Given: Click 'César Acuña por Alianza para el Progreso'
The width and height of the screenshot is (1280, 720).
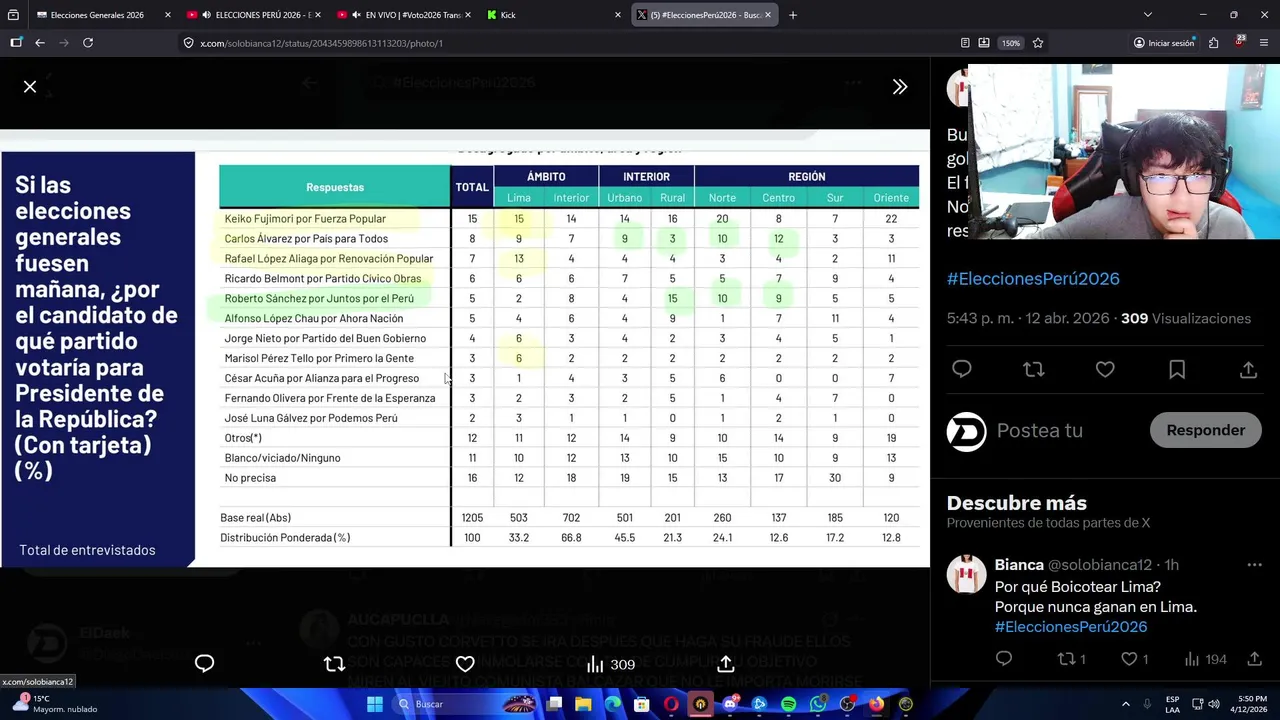Looking at the screenshot, I should [x=322, y=378].
